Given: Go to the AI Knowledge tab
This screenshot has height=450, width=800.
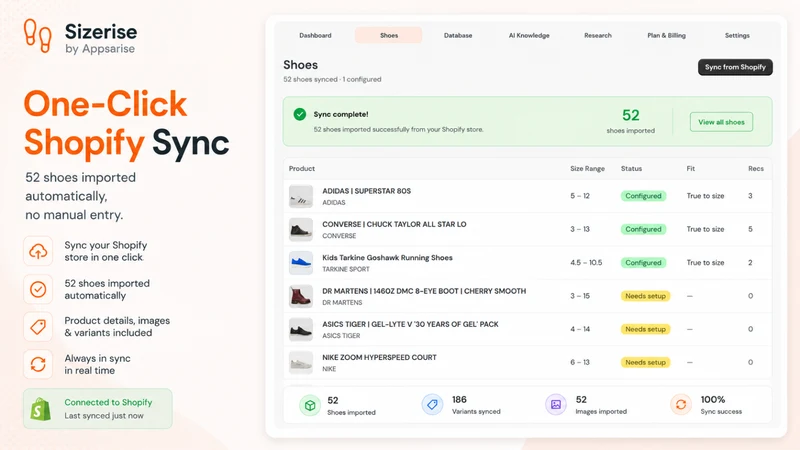Looking at the screenshot, I should point(529,35).
